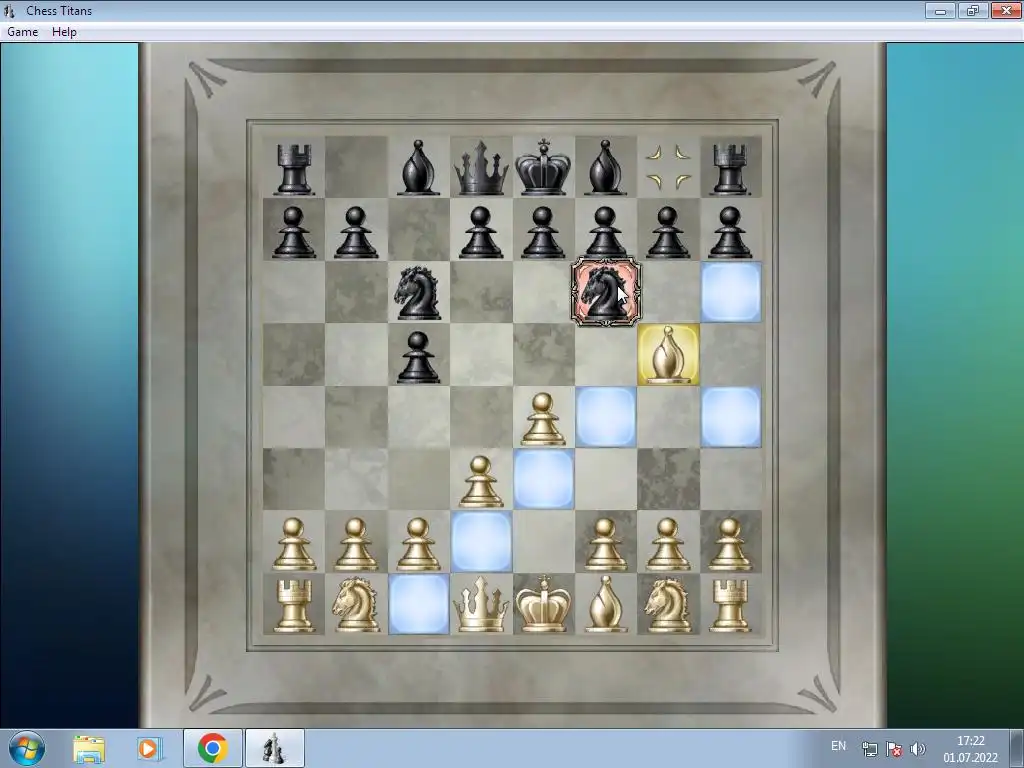Open the Windows Start menu
This screenshot has height=768, width=1024.
pyautogui.click(x=27, y=748)
